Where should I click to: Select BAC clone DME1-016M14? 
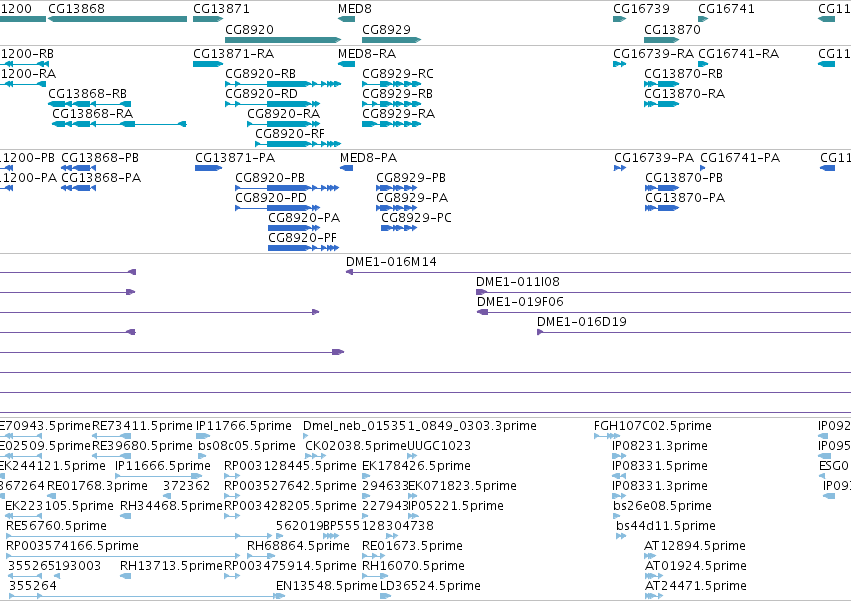coord(391,262)
